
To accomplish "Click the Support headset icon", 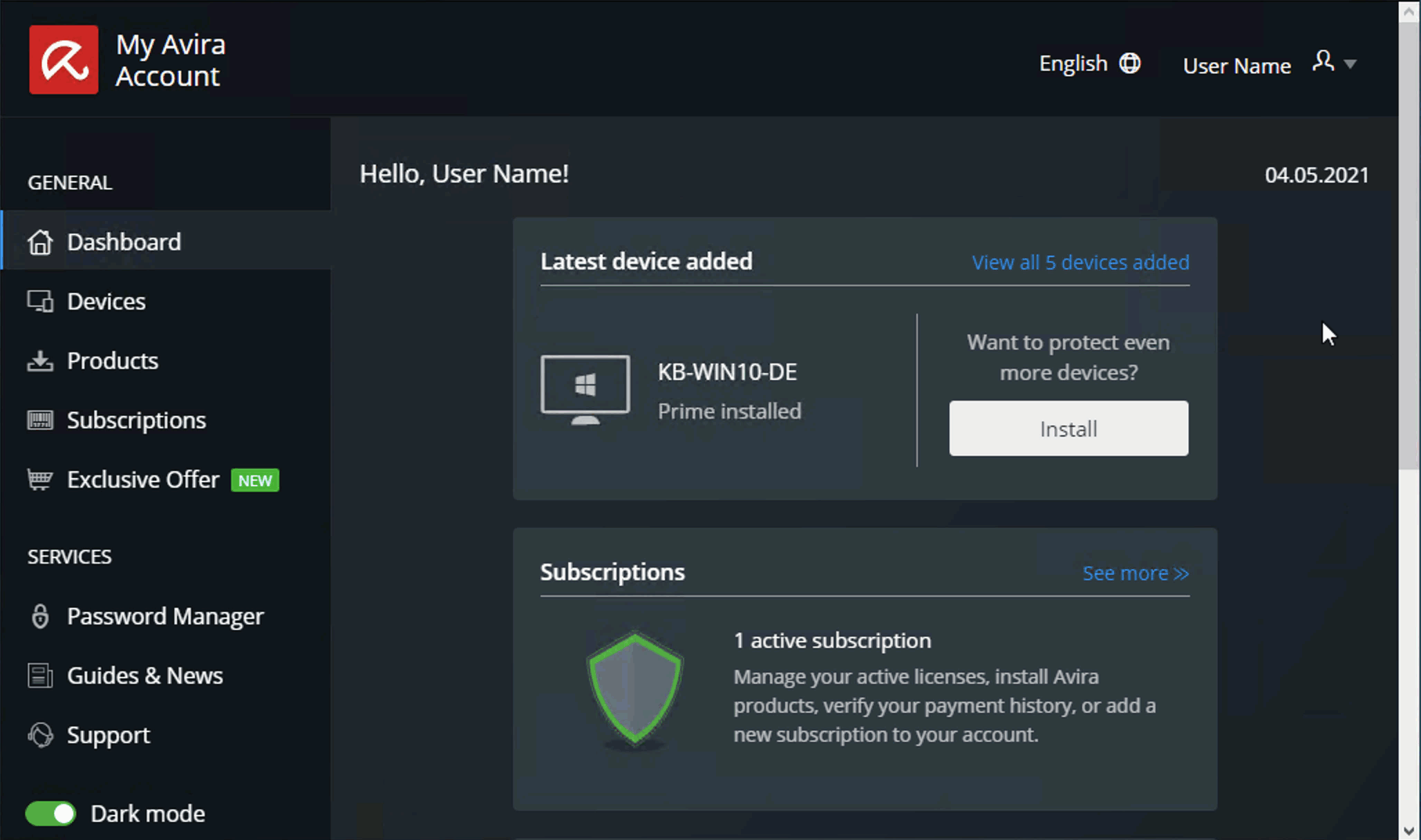I will 40,735.
